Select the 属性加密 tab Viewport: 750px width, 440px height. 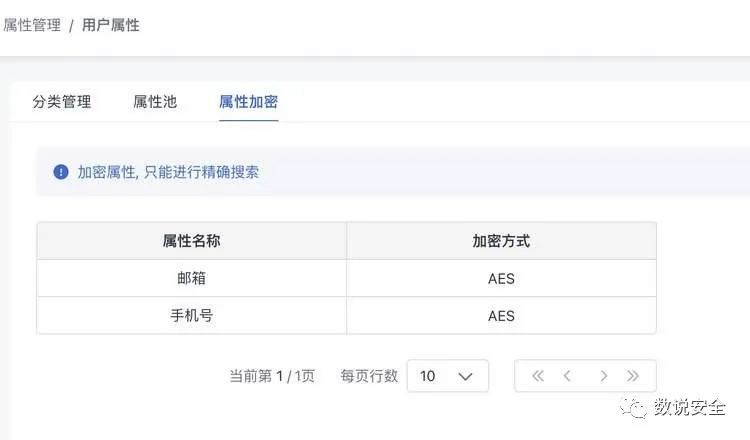tap(249, 101)
